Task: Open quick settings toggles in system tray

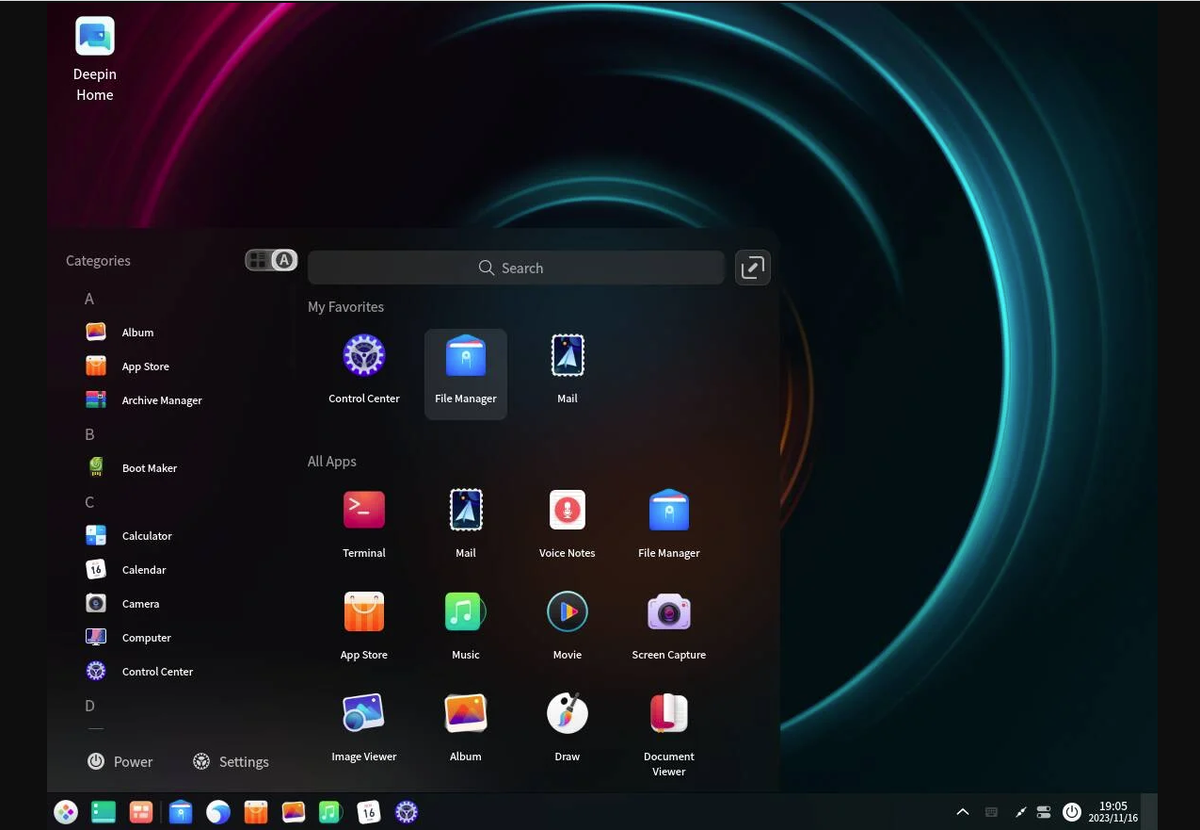Action: click(1044, 812)
